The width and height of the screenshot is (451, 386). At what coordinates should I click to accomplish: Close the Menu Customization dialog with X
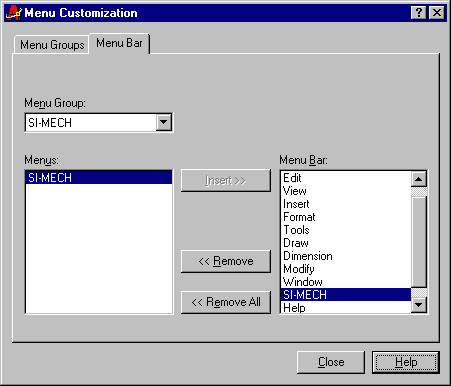pyautogui.click(x=437, y=13)
